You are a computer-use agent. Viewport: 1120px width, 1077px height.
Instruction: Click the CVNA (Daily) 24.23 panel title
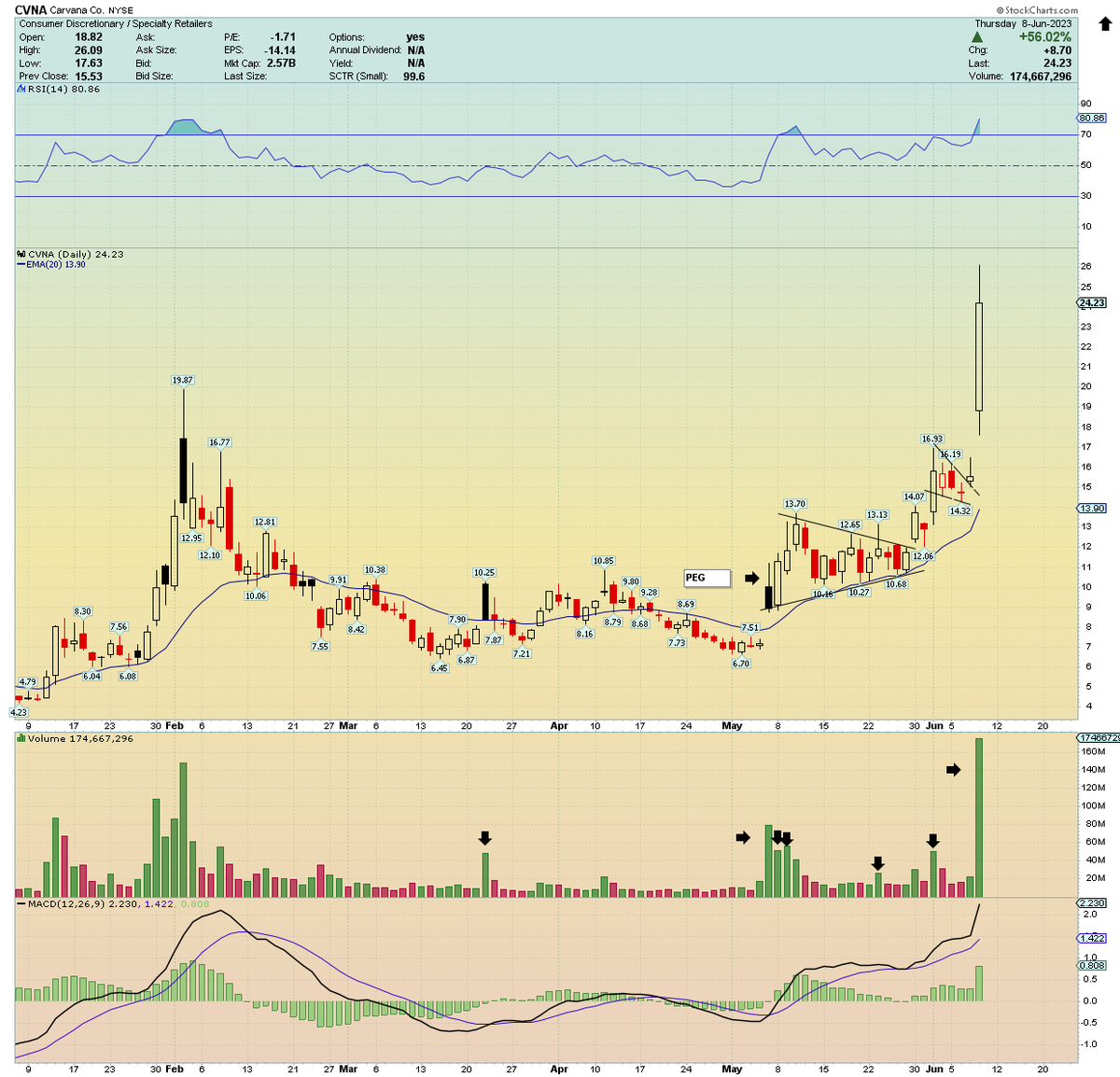pos(76,254)
